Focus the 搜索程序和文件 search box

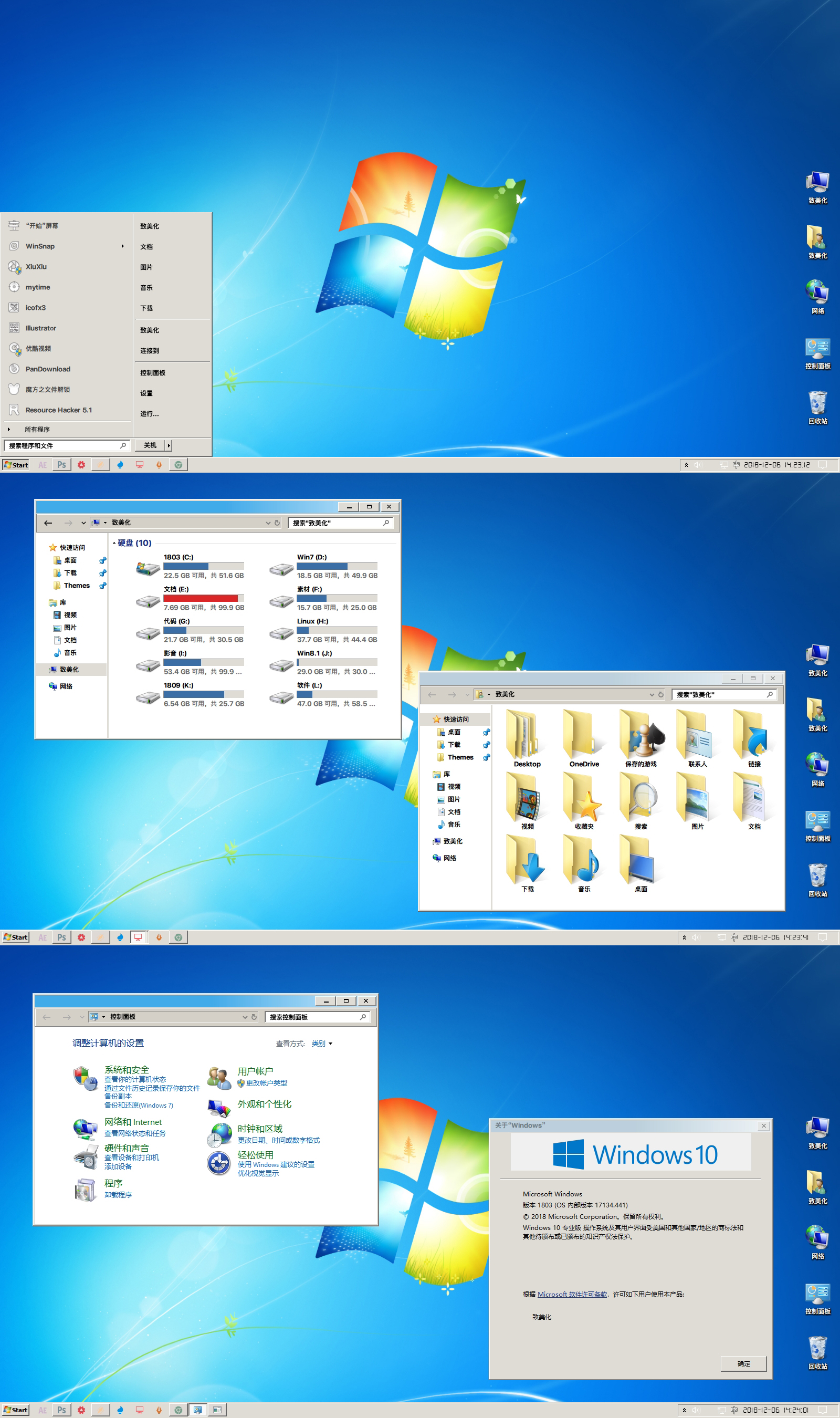click(67, 445)
